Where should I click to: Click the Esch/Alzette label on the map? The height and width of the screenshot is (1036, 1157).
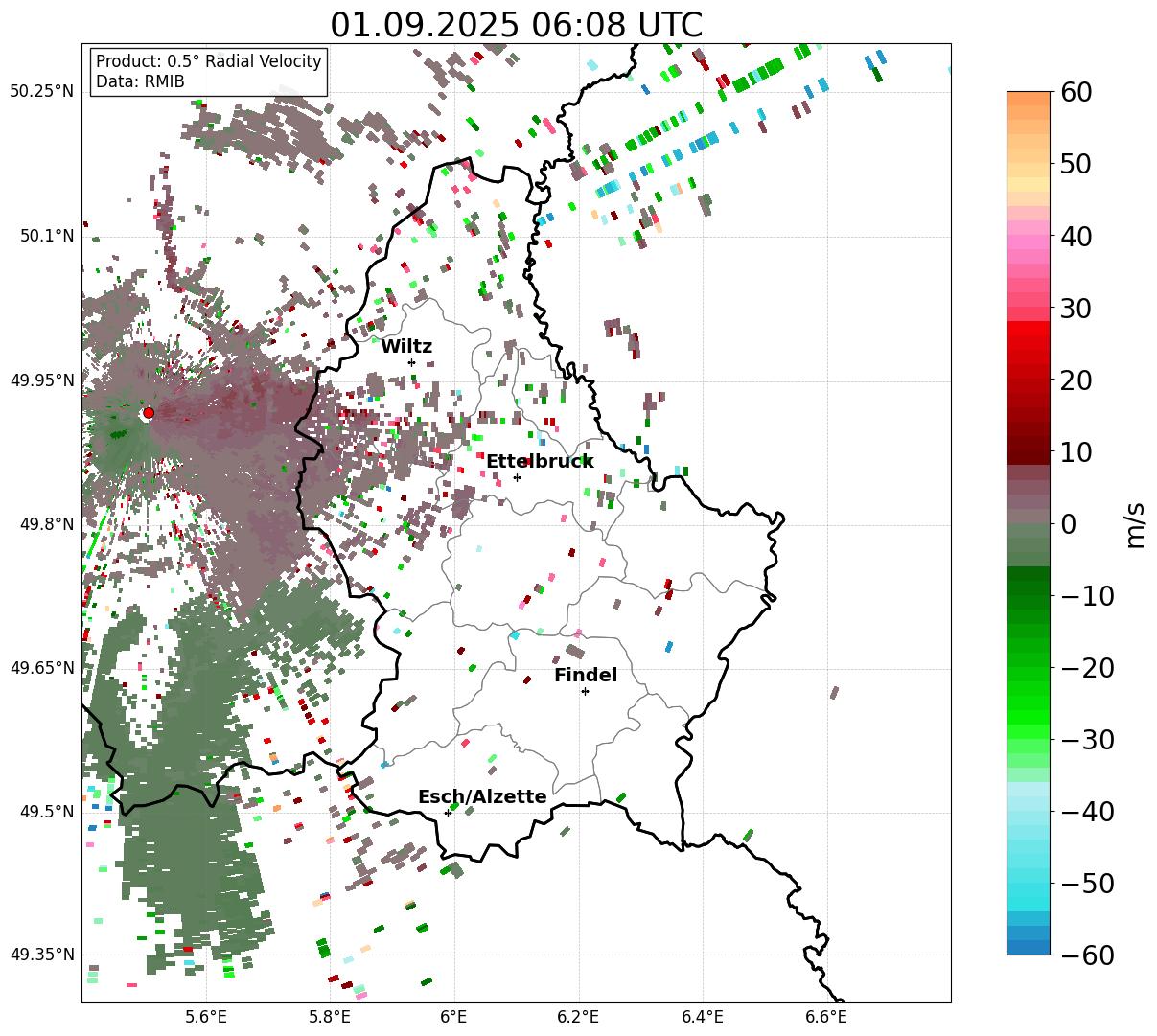coord(482,797)
